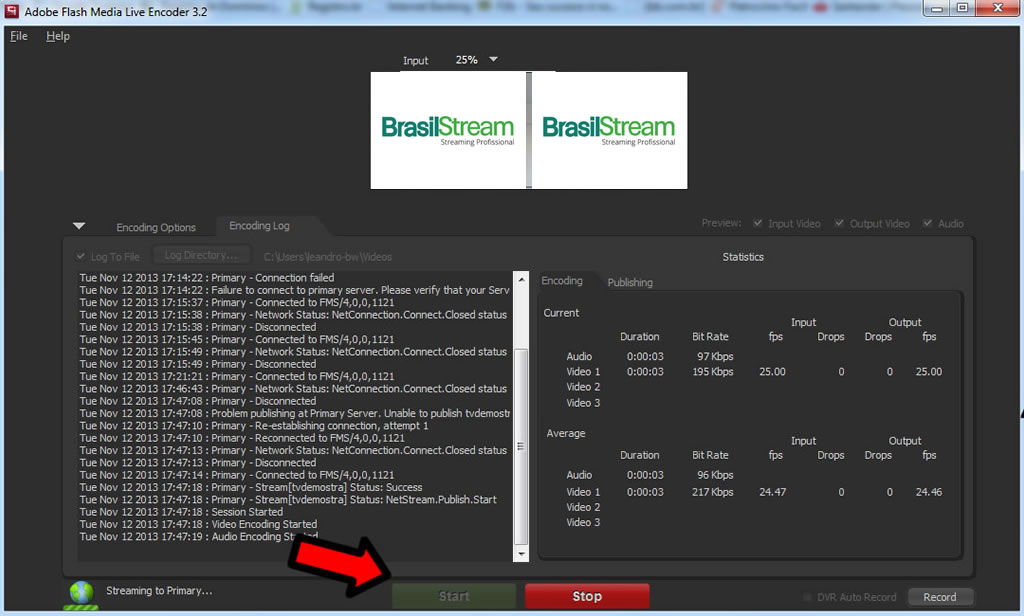Click the encoding log scrollbar thumb
The height and width of the screenshot is (616, 1024).
521,446
